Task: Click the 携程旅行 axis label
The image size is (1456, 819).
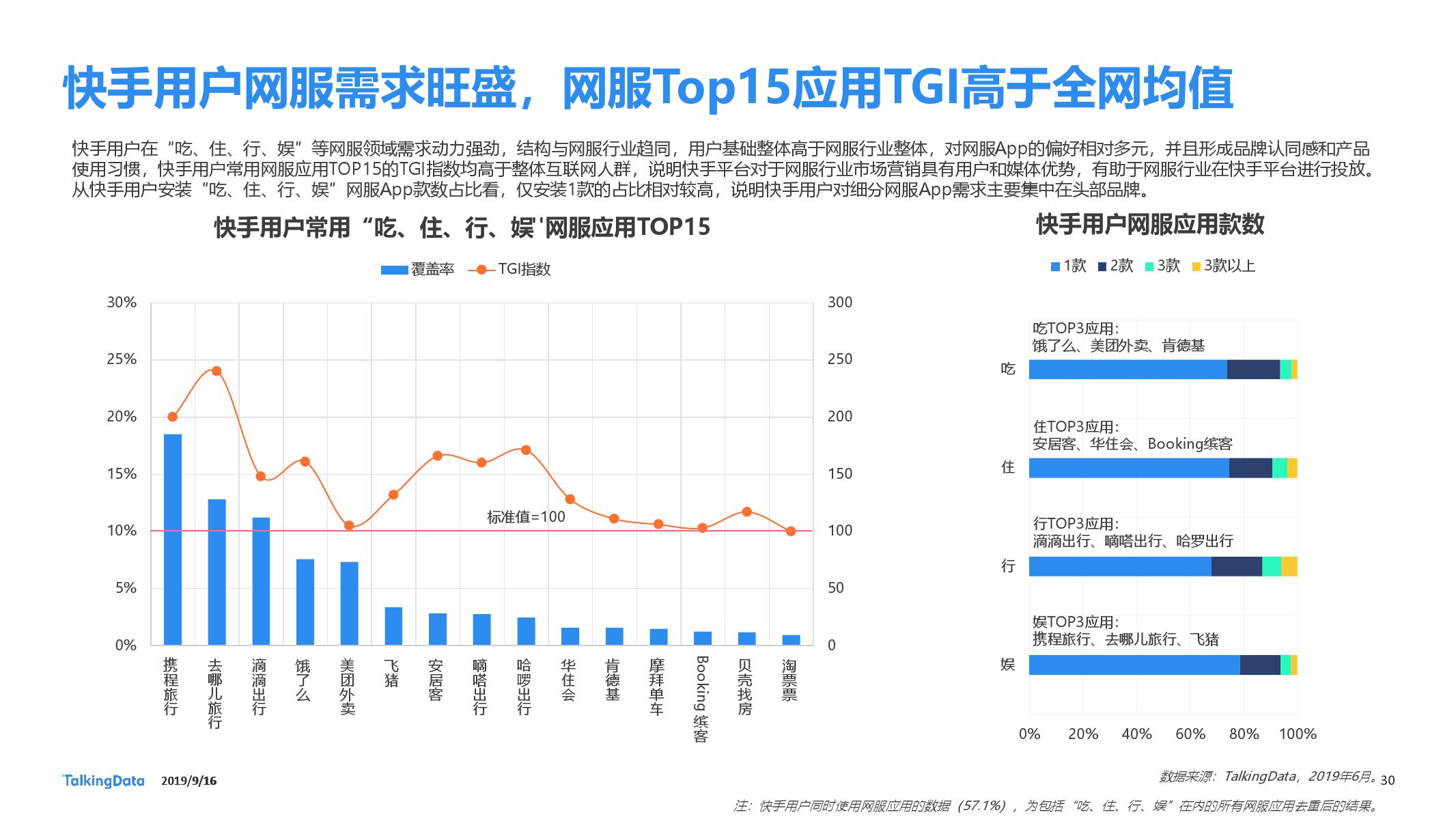Action: coord(171,686)
